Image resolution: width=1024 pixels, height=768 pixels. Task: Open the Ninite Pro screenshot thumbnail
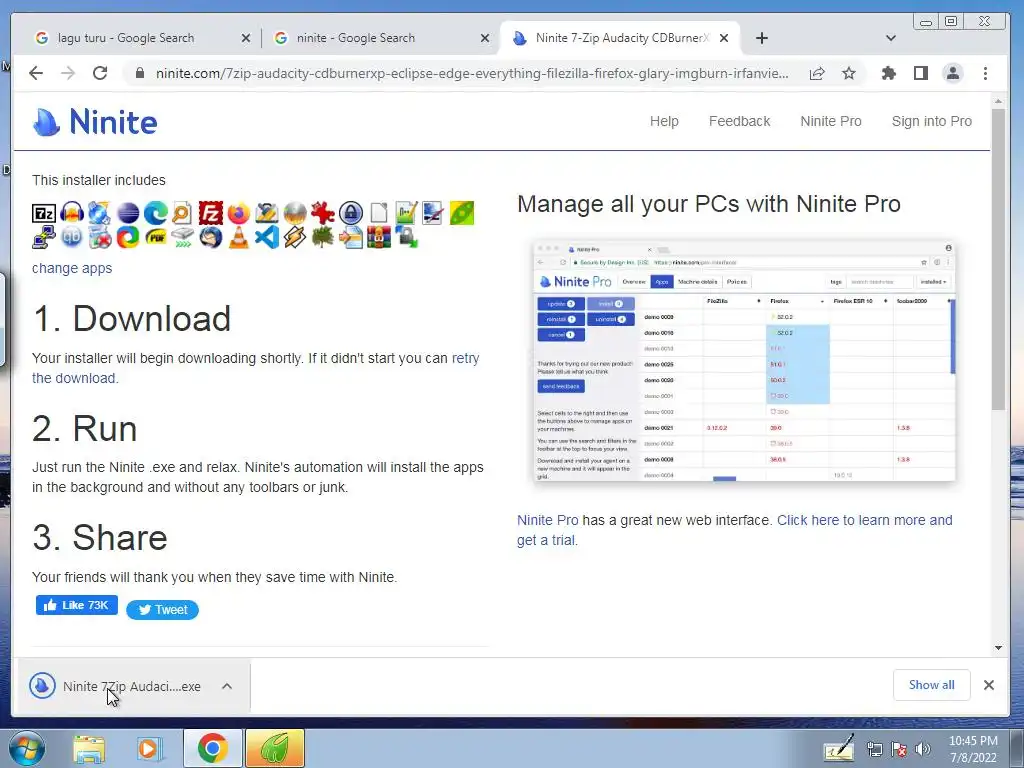[x=744, y=361]
